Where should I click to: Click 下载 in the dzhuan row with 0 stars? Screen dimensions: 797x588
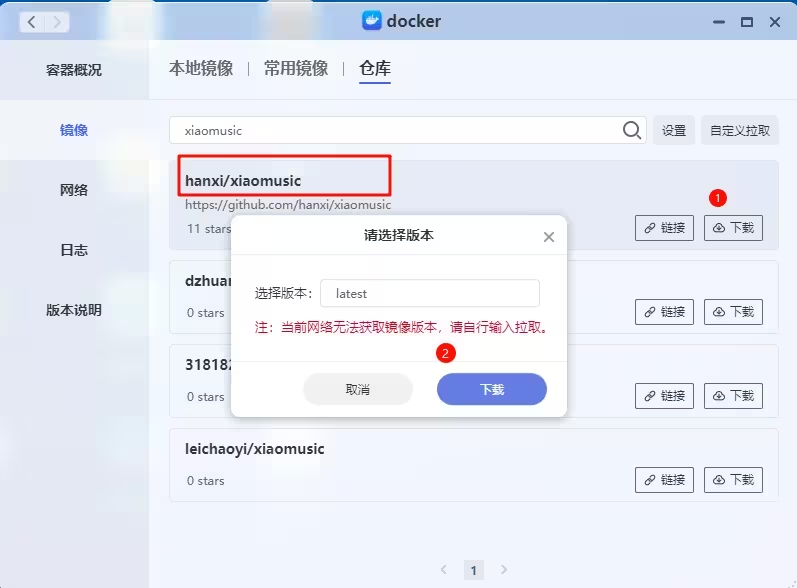pos(733,312)
